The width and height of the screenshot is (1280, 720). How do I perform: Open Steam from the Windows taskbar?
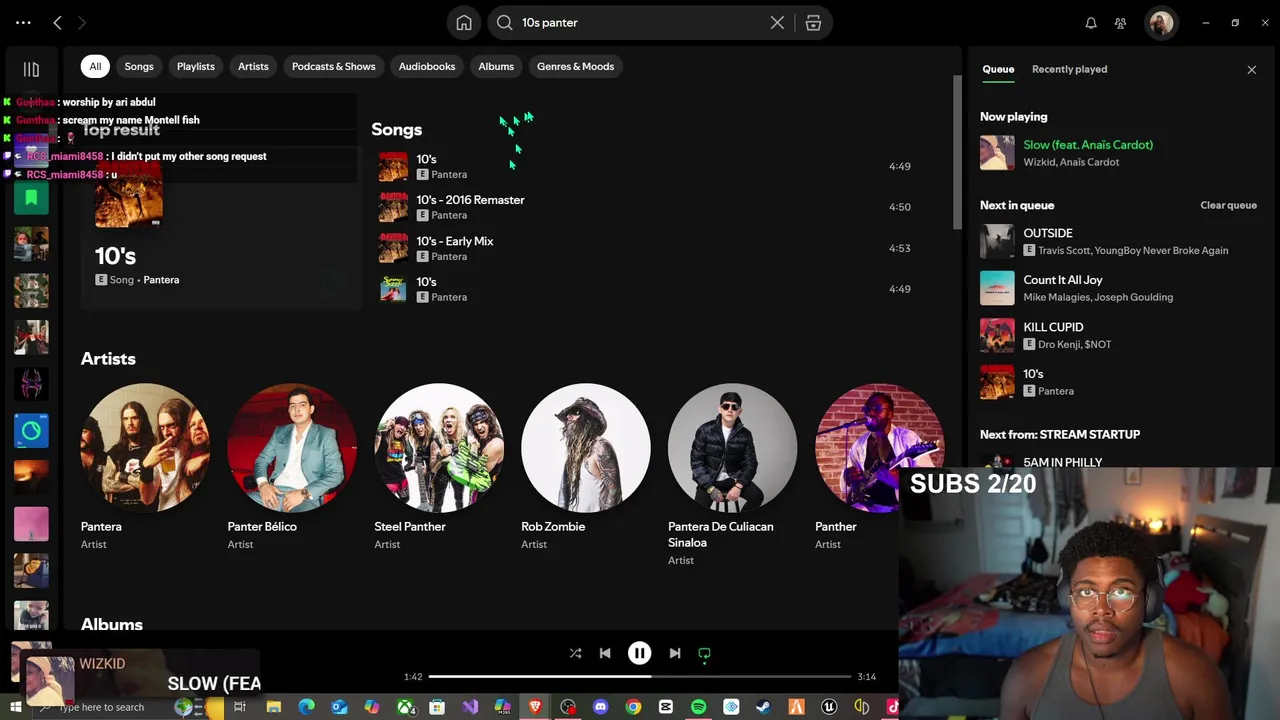pyautogui.click(x=764, y=707)
